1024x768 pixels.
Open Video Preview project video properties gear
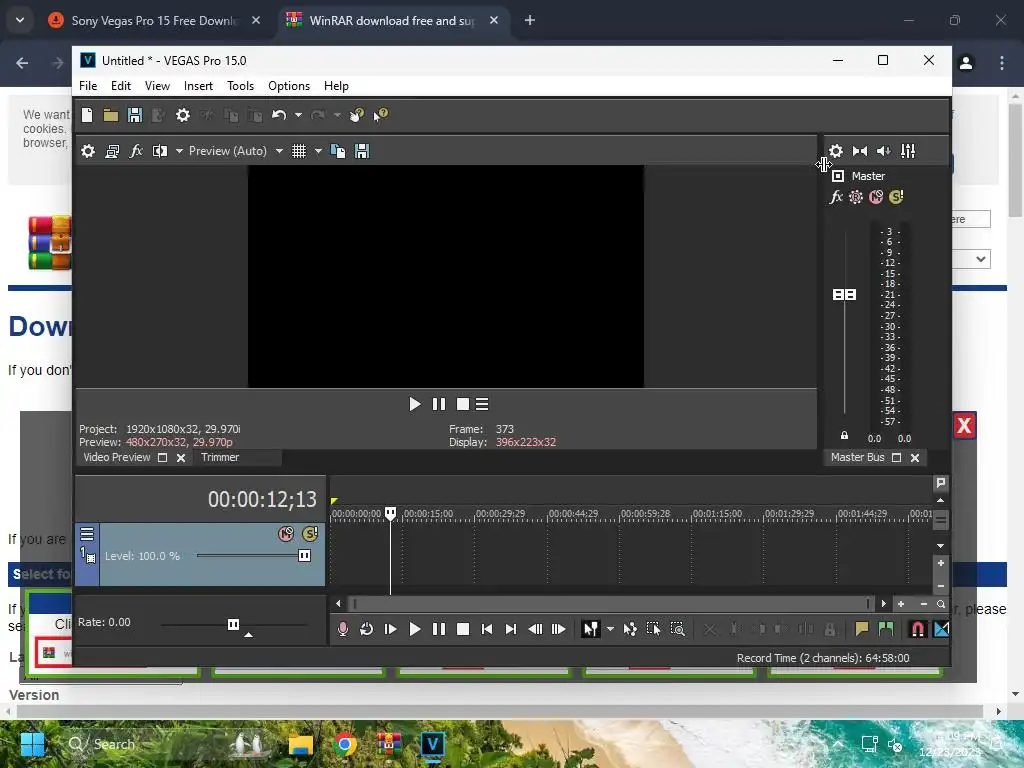pyautogui.click(x=88, y=152)
